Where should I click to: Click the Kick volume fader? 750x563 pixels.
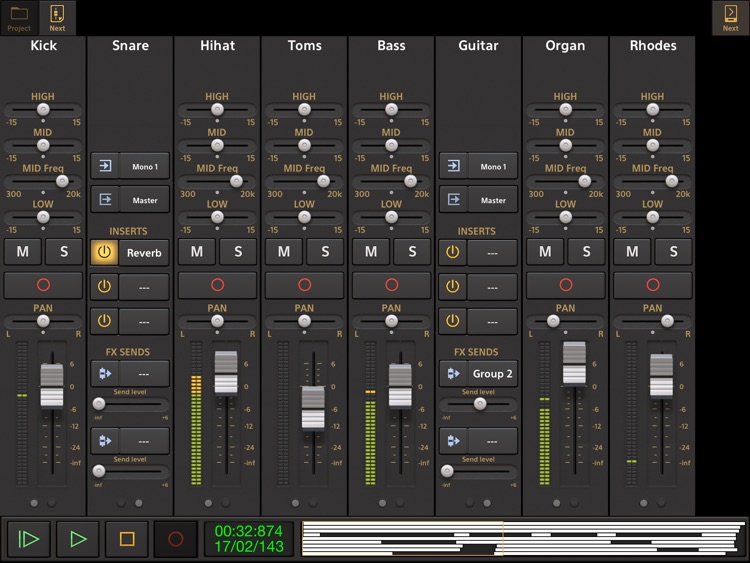[52, 386]
